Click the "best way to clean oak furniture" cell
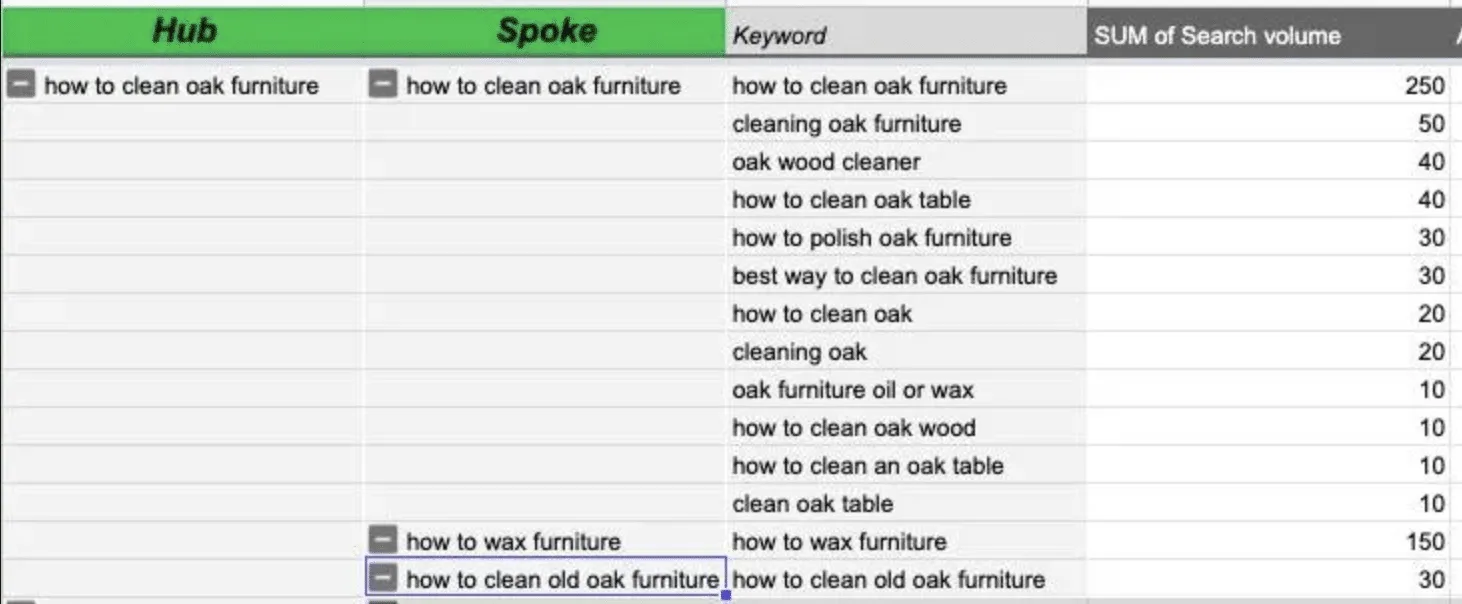Viewport: 1462px width, 604px height. 906,276
